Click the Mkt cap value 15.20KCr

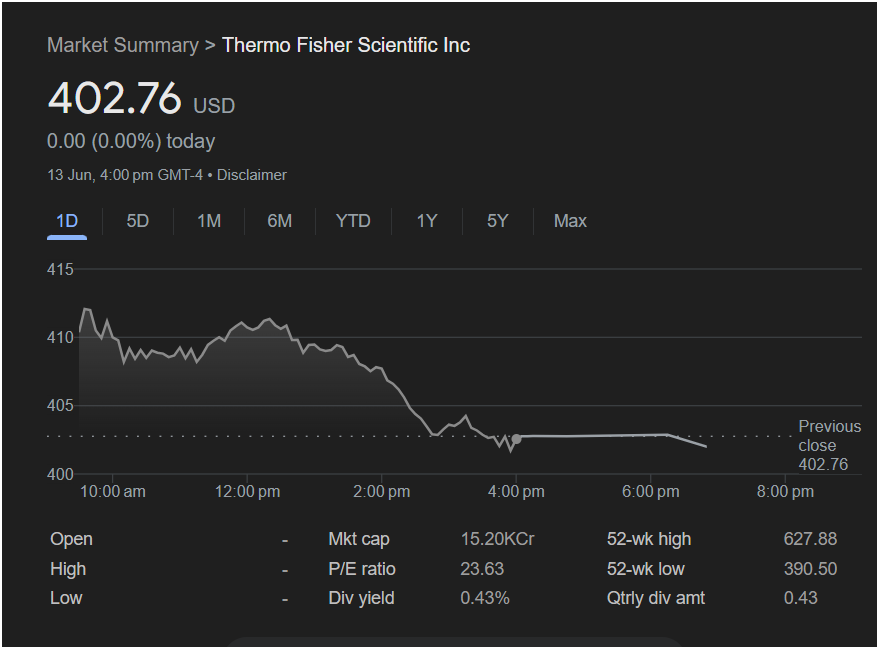pos(497,539)
